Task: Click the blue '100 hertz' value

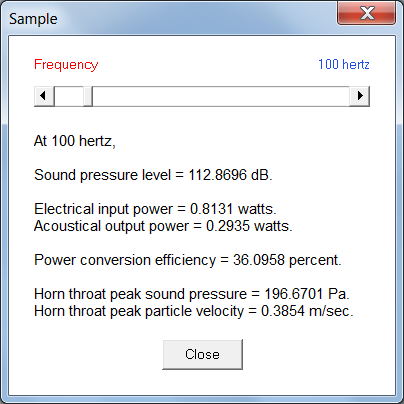Action: pyautogui.click(x=344, y=64)
